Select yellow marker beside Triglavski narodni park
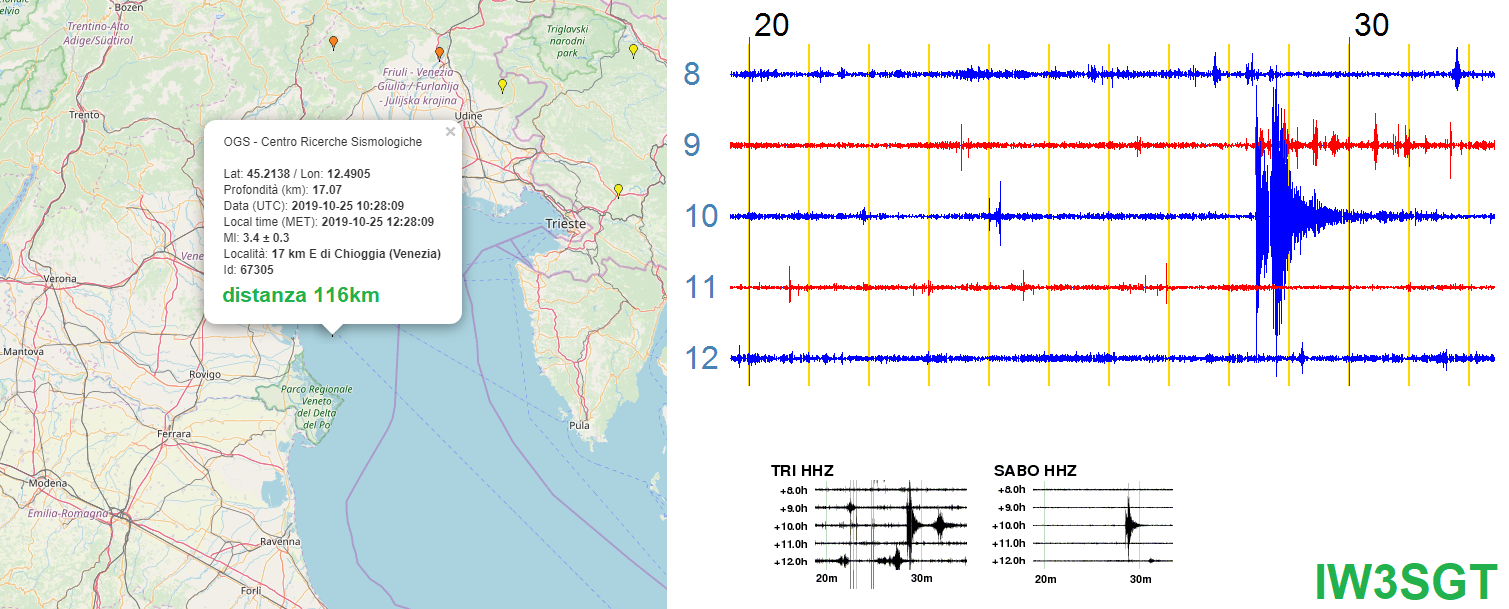Image resolution: width=1509 pixels, height=609 pixels. pos(633,50)
